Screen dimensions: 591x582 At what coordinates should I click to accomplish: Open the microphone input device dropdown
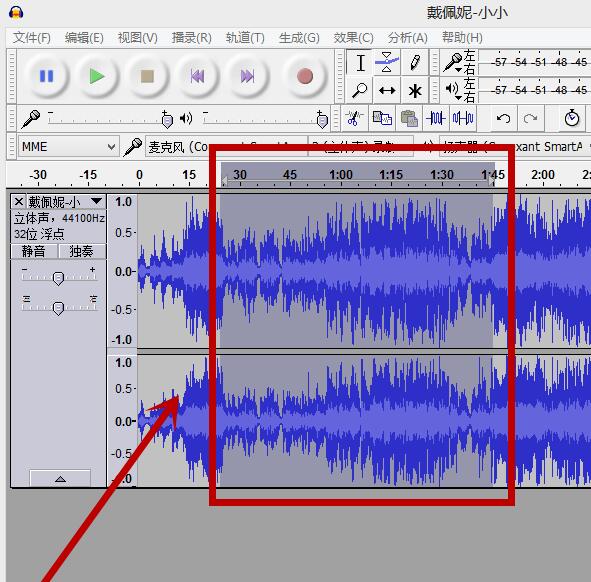[226, 147]
